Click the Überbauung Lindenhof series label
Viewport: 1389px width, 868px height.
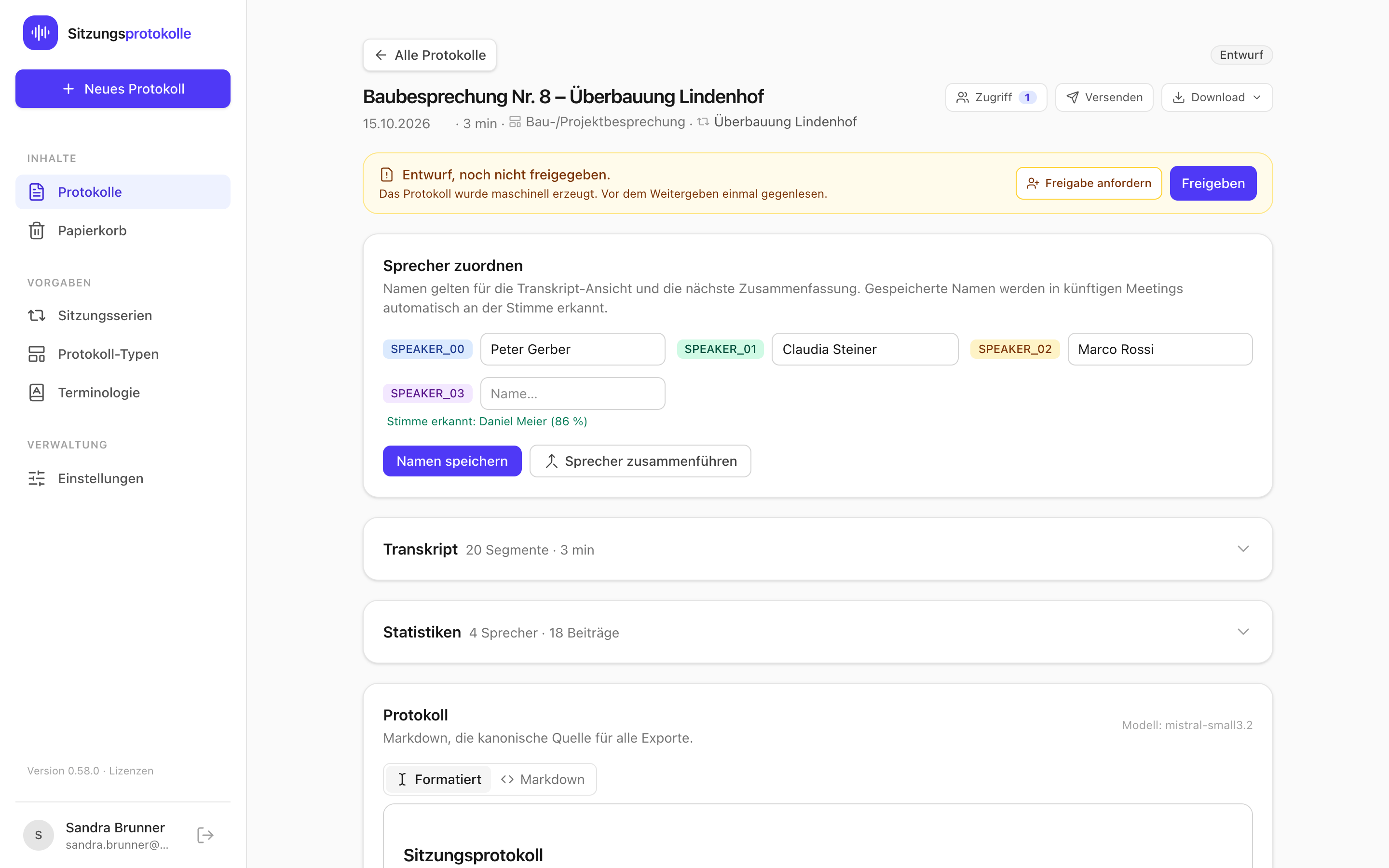pos(785,122)
